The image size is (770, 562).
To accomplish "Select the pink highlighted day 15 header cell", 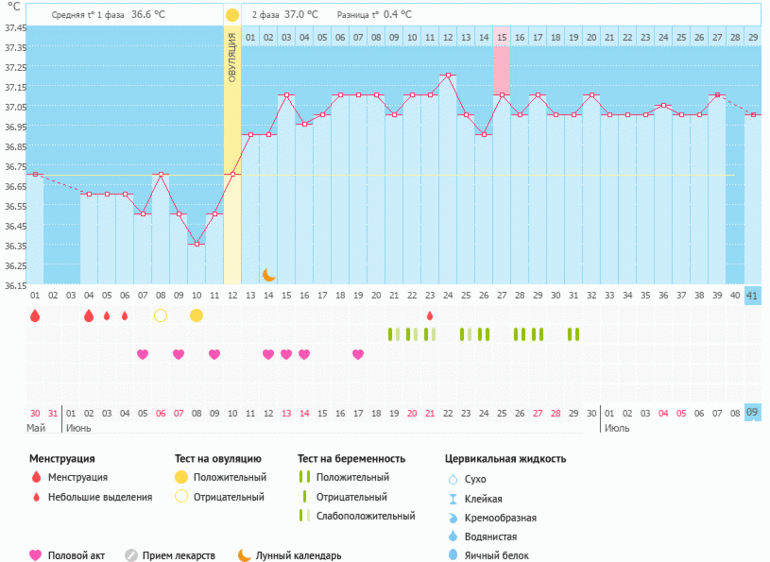I will (x=502, y=37).
